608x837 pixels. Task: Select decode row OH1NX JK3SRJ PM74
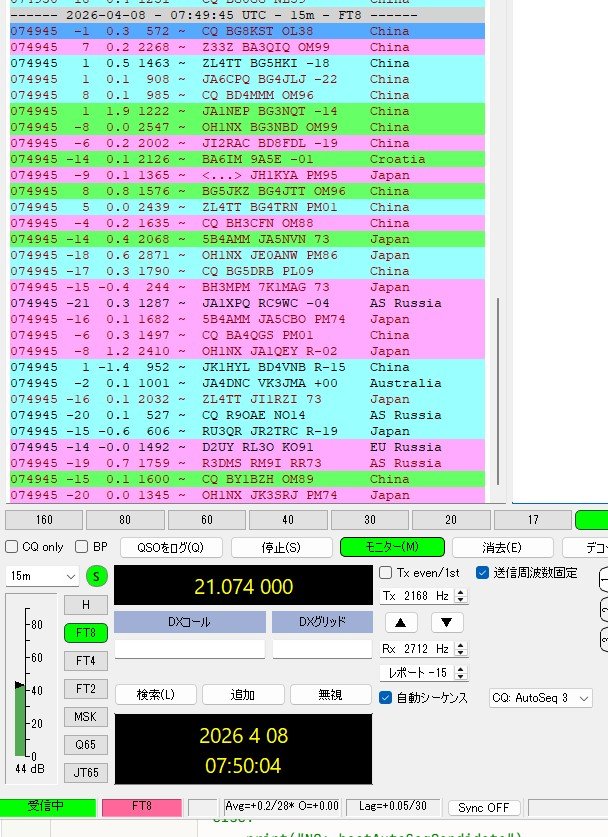pyautogui.click(x=247, y=495)
